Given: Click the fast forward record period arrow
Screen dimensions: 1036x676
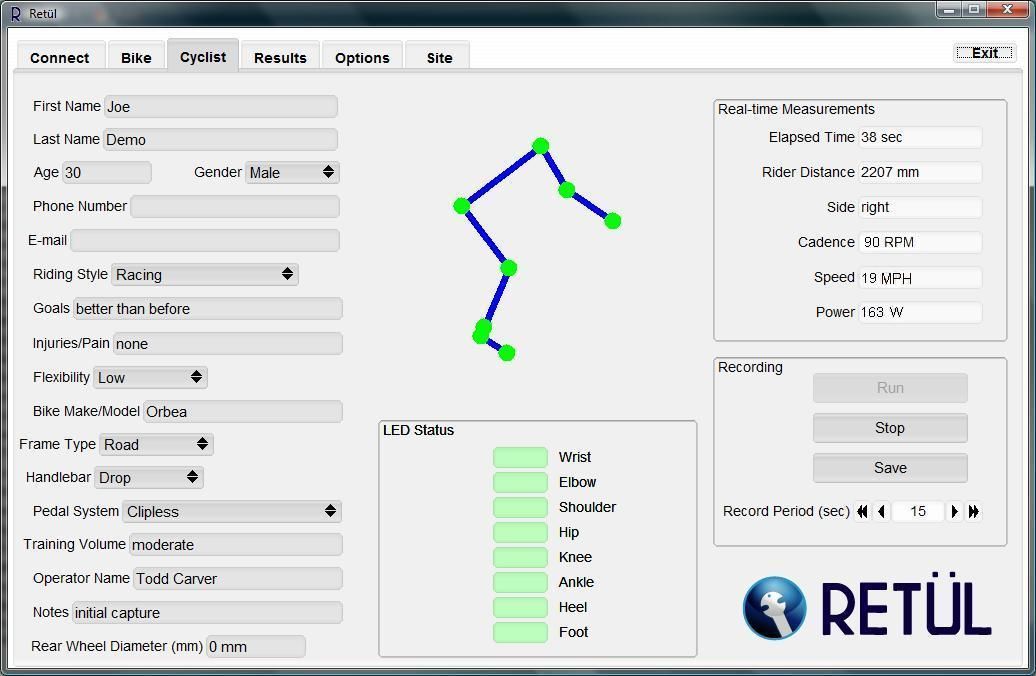Looking at the screenshot, I should (x=974, y=511).
